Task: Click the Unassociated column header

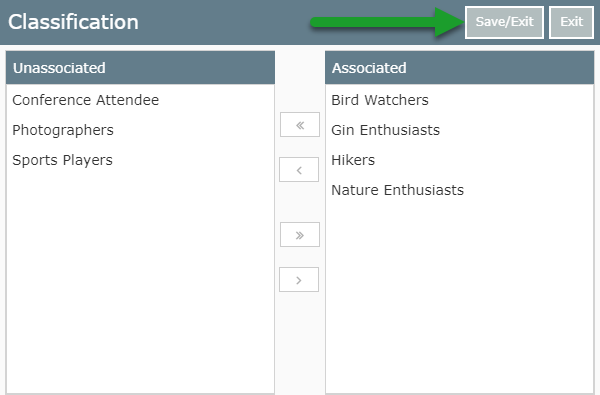Action: click(140, 68)
